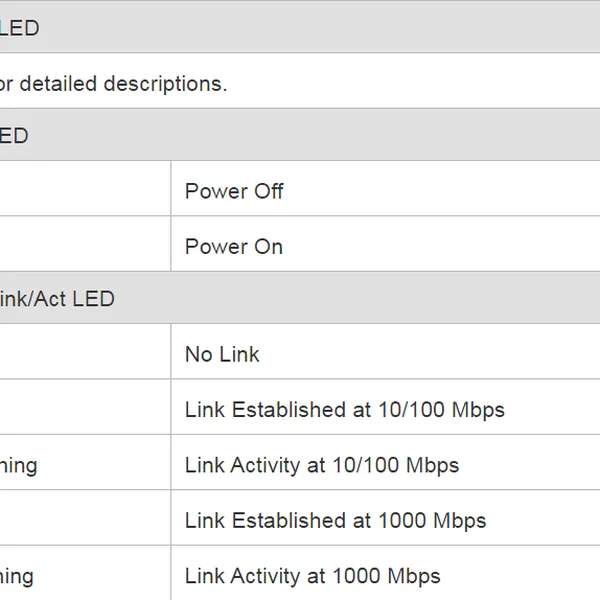This screenshot has width=600, height=600.
Task: Select the blank cell left of Power On
Action: (84, 247)
